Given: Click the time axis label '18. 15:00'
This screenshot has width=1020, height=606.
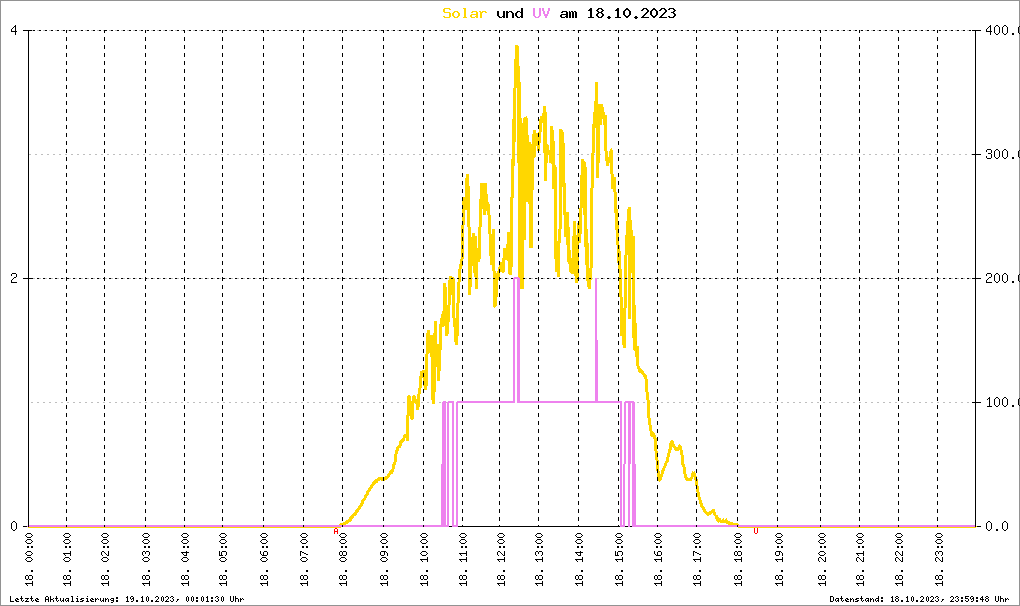Looking at the screenshot, I should pyautogui.click(x=619, y=559).
